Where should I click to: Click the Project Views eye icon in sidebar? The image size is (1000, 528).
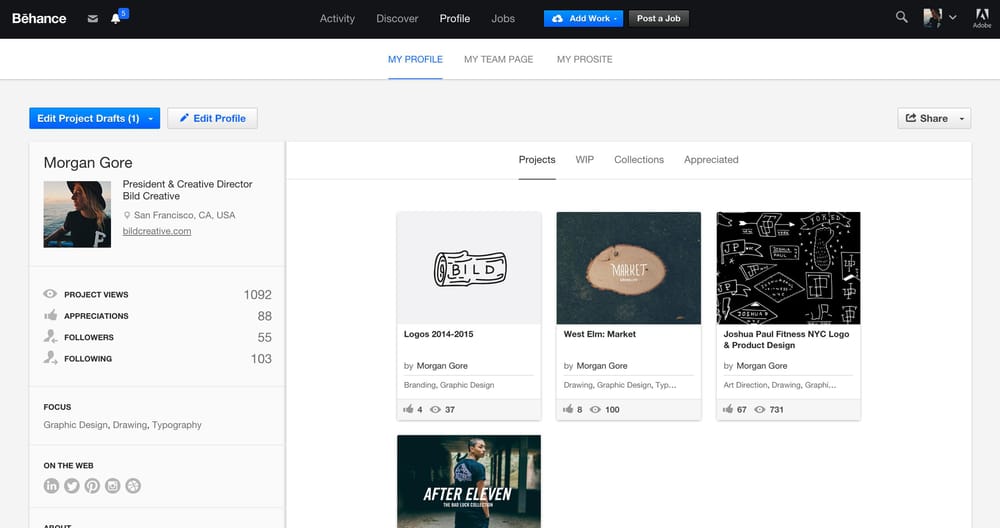tap(50, 294)
